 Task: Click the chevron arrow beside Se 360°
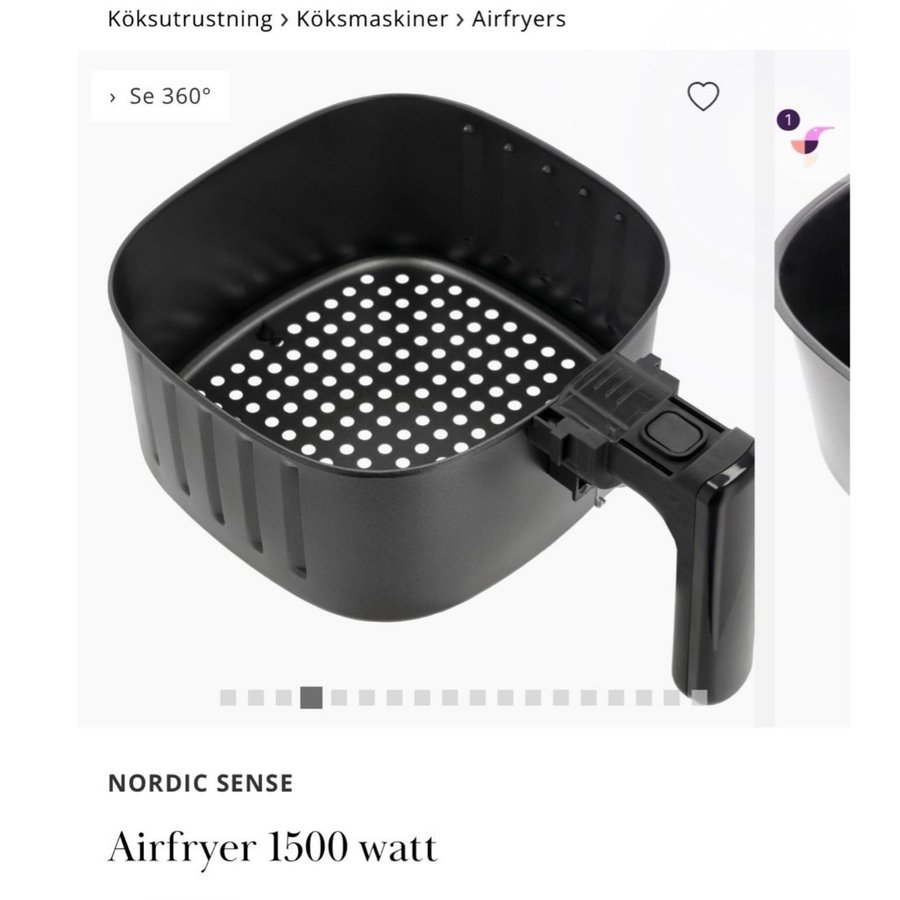coord(112,97)
